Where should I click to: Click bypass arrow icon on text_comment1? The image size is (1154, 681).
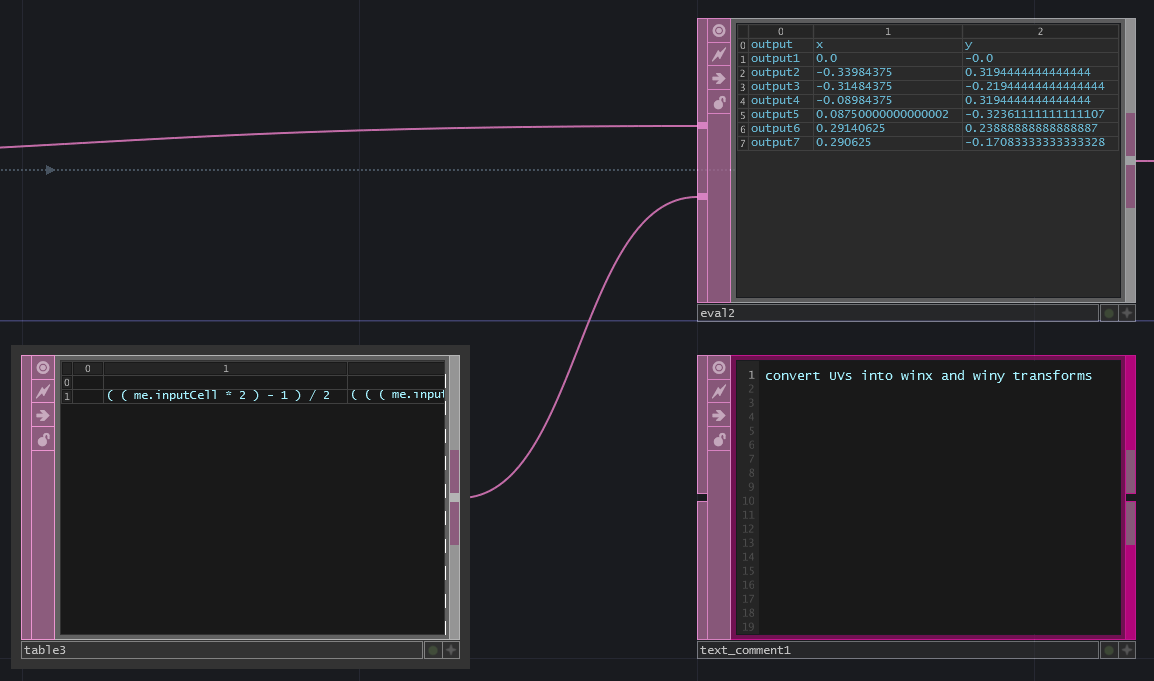coord(719,416)
